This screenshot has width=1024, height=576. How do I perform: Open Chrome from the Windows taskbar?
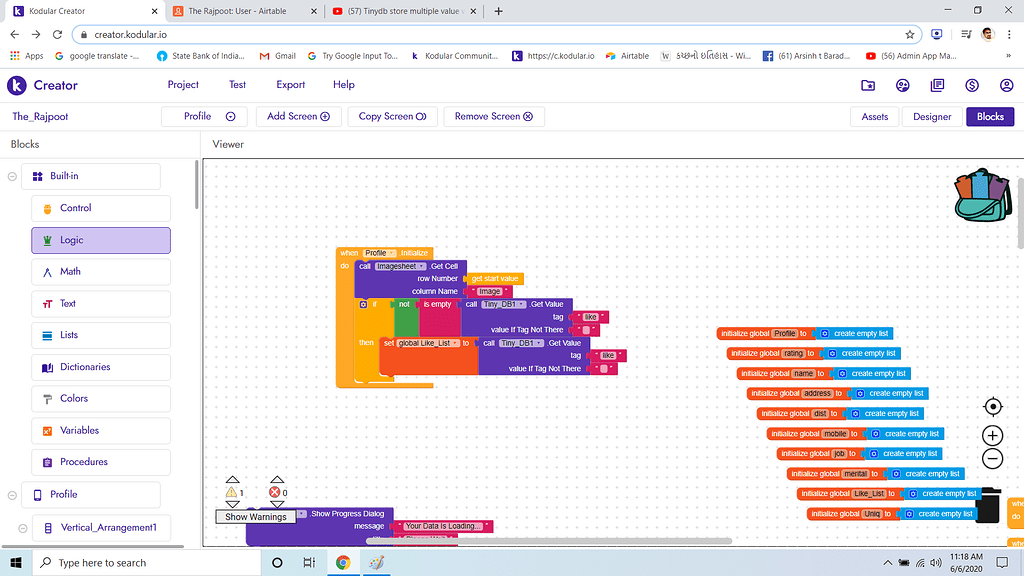tap(343, 562)
